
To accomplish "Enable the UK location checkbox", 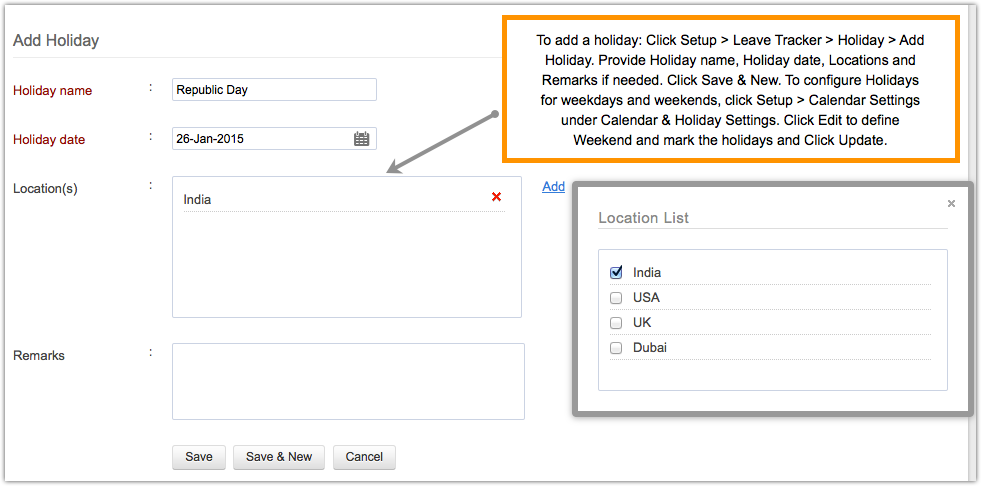I will click(616, 323).
